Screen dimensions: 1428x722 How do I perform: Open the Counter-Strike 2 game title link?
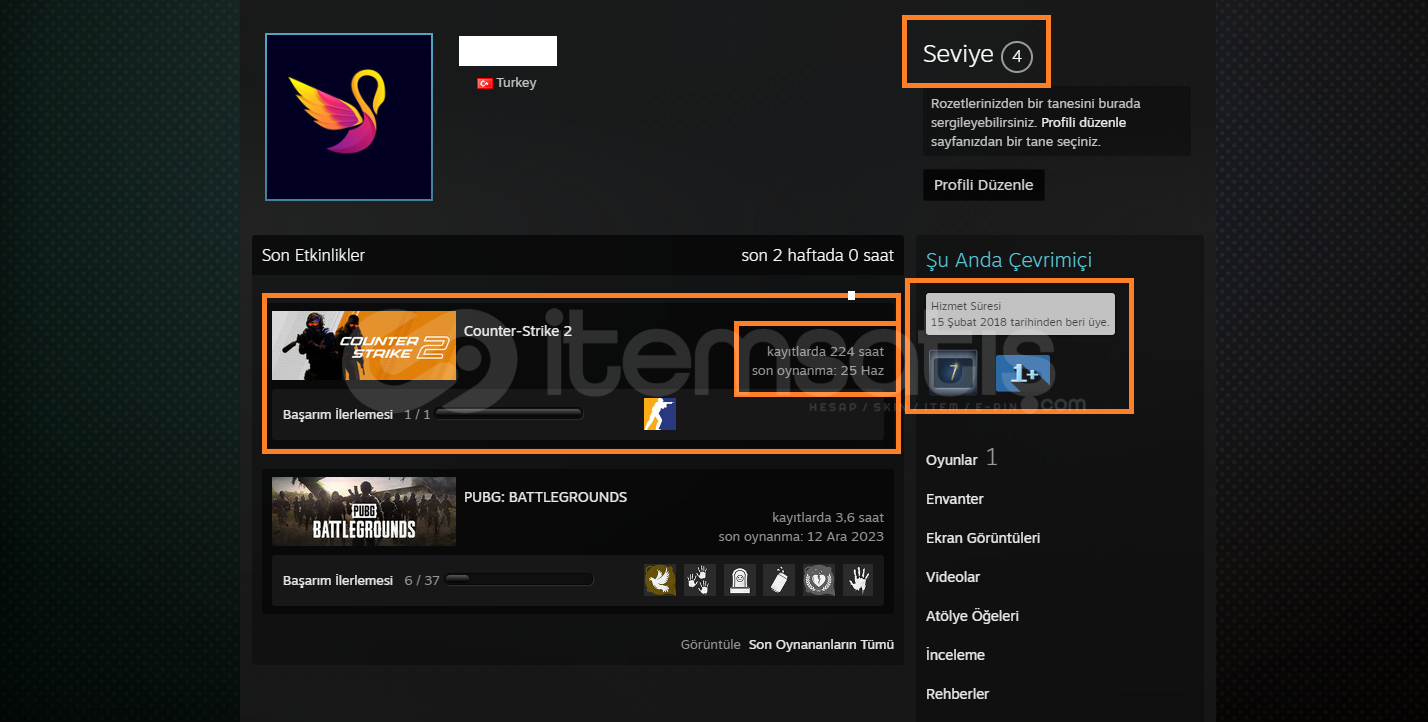click(x=518, y=331)
